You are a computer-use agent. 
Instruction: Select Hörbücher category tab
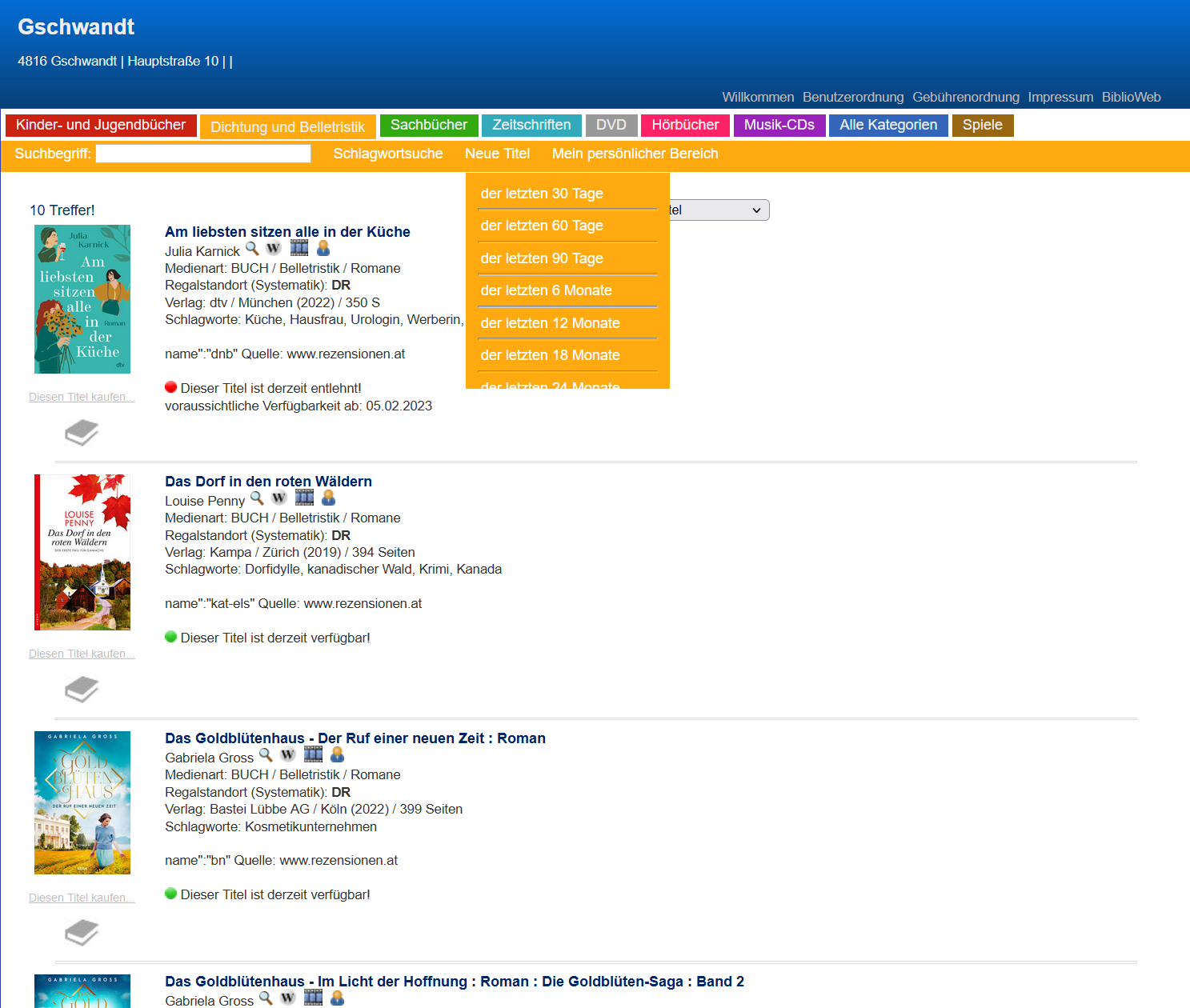(685, 126)
